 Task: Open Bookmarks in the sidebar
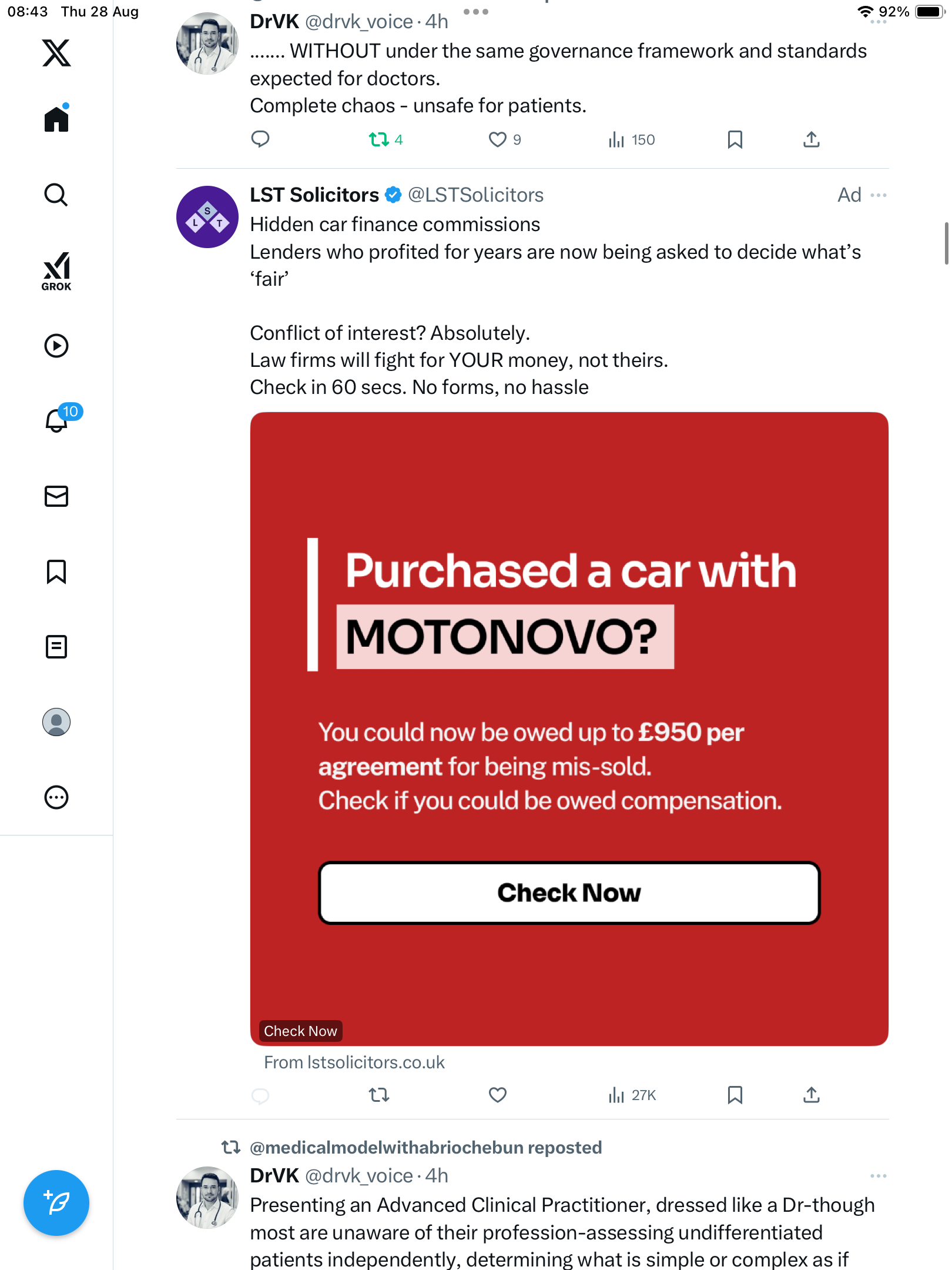(x=56, y=571)
